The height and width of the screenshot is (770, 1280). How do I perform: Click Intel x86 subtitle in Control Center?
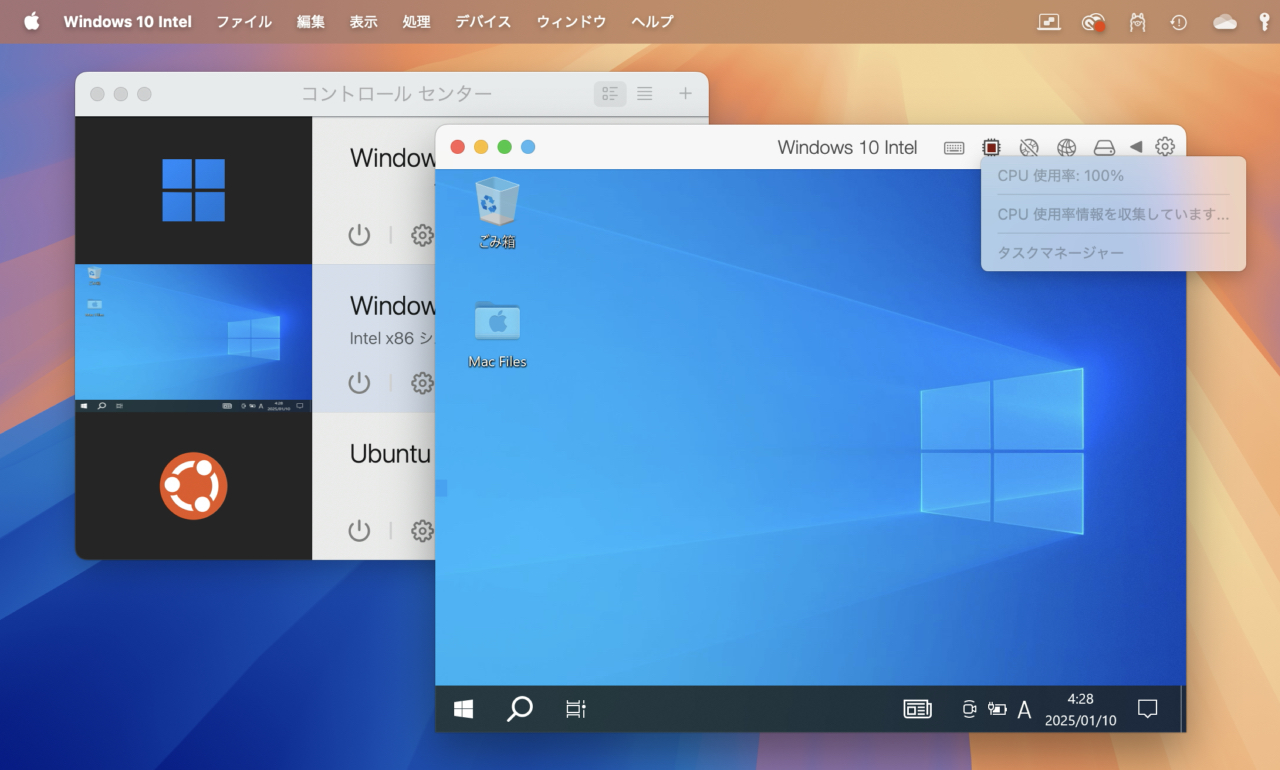392,338
